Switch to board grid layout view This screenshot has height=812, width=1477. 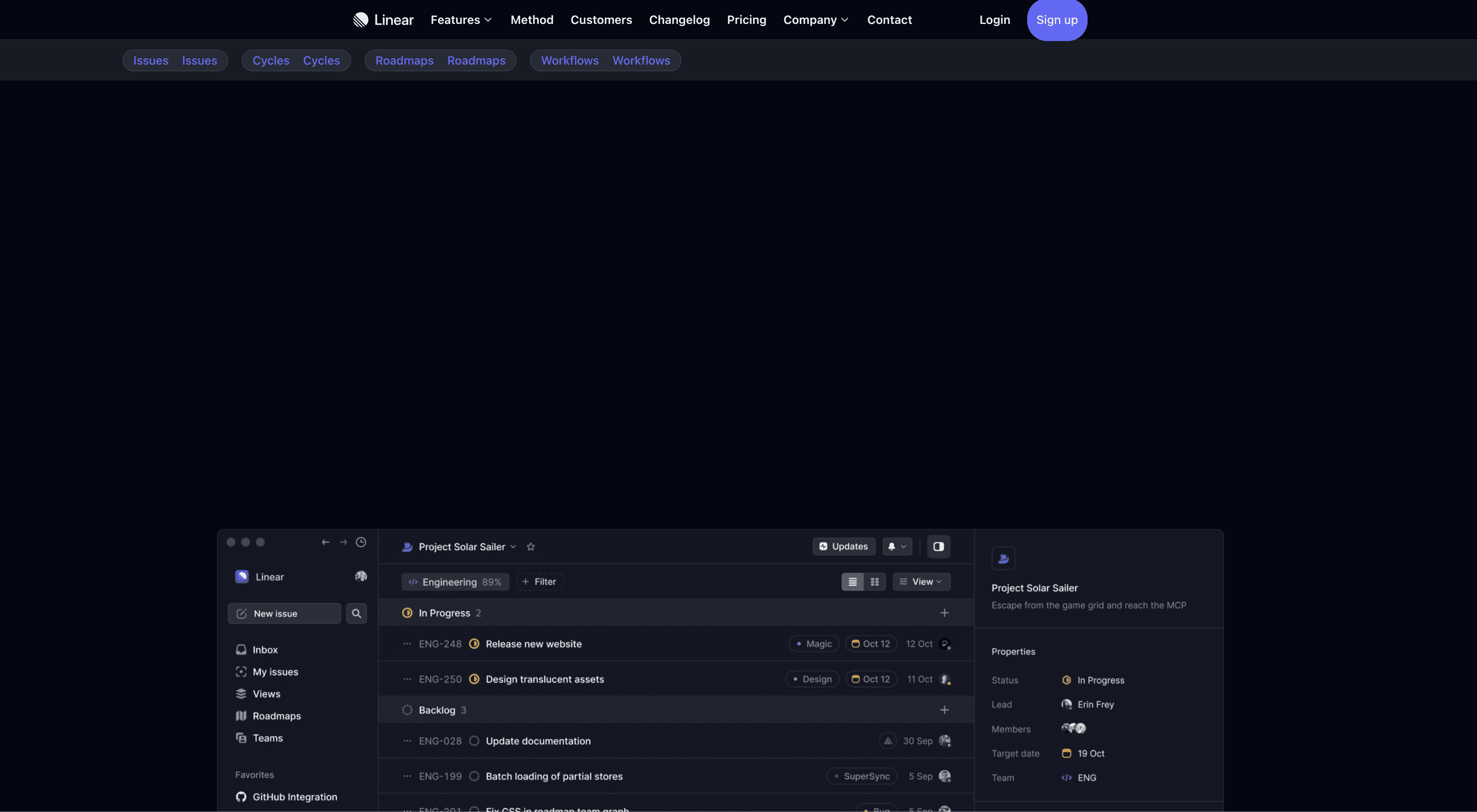(875, 582)
